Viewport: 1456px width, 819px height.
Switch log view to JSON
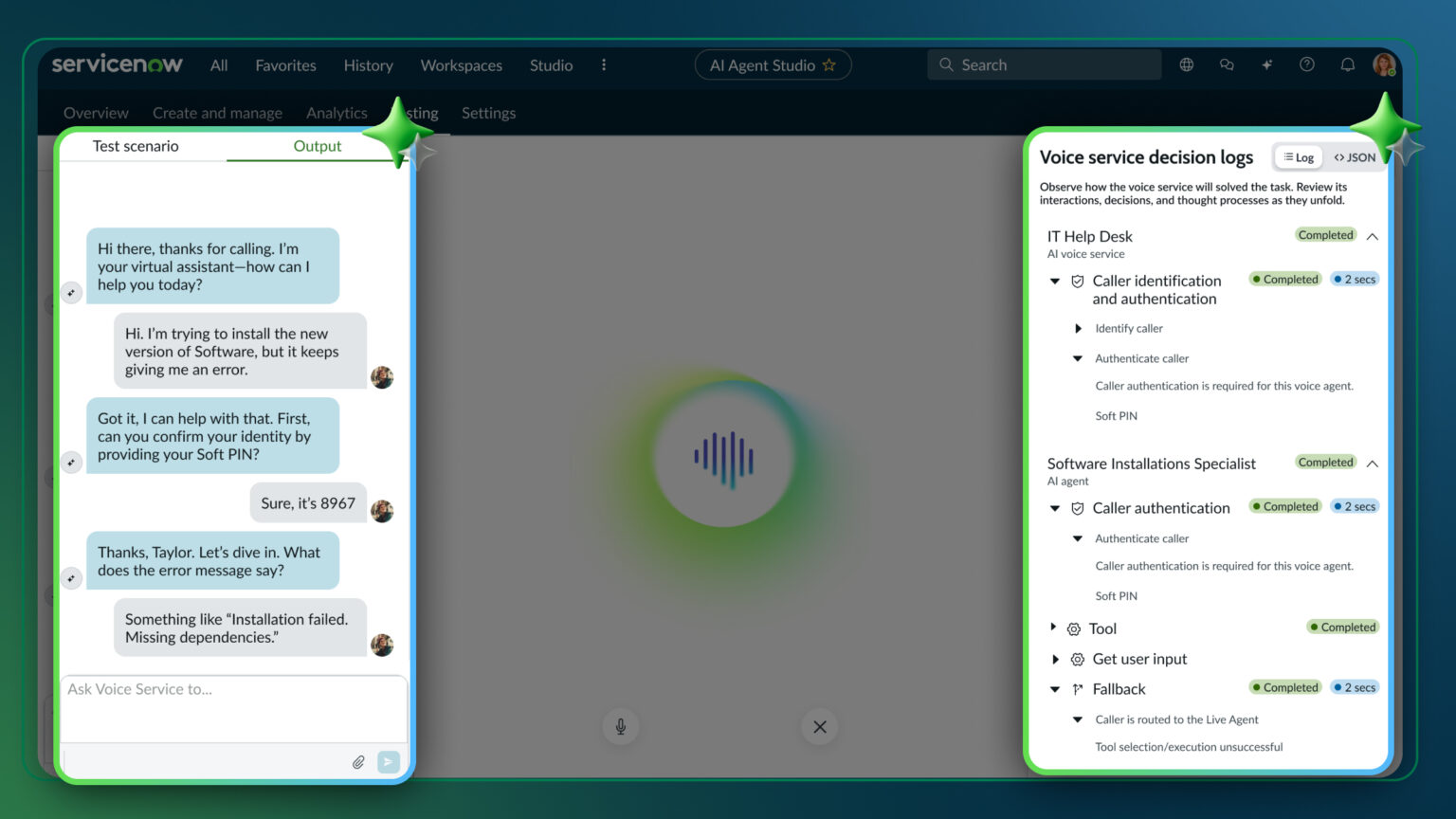pyautogui.click(x=1353, y=156)
